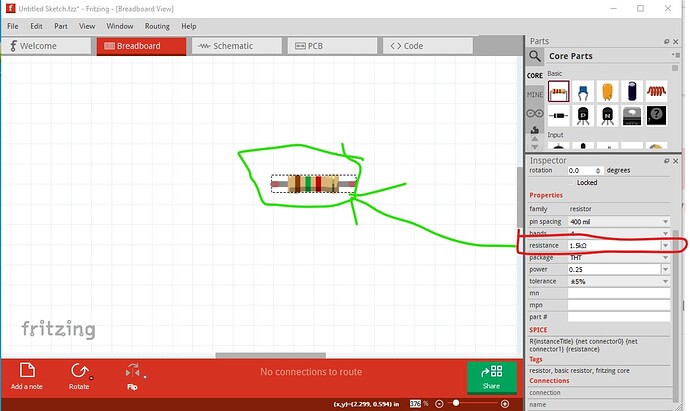The image size is (690, 411).
Task: Switch to the Breadboard tab
Action: point(141,46)
